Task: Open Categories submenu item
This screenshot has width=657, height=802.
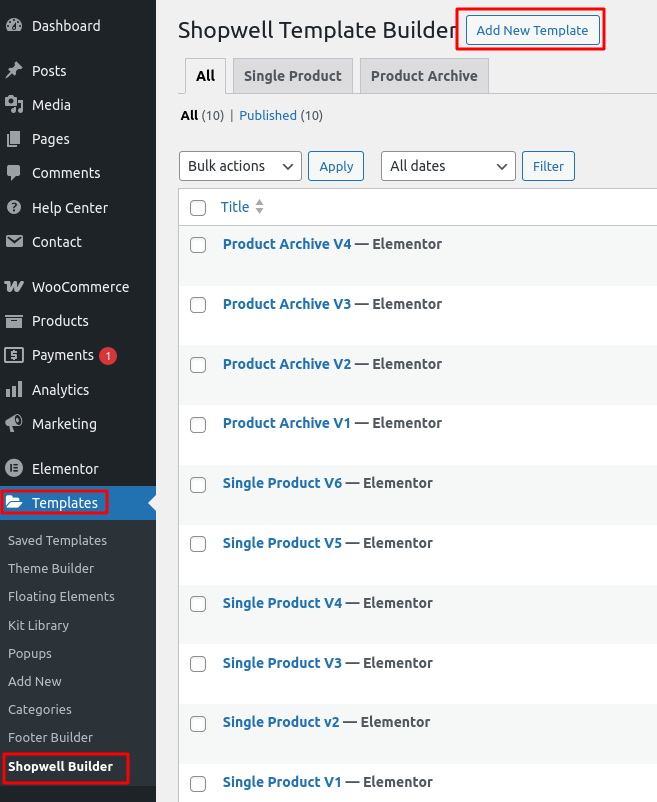Action: pyautogui.click(x=39, y=709)
